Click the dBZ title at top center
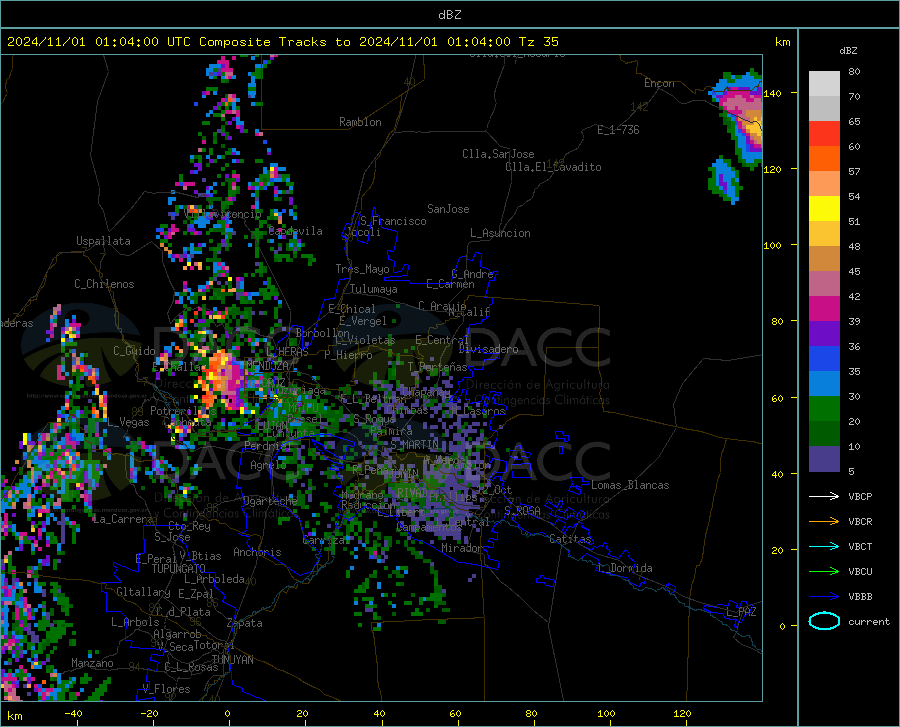Screen dimensions: 900x727 (x=449, y=15)
